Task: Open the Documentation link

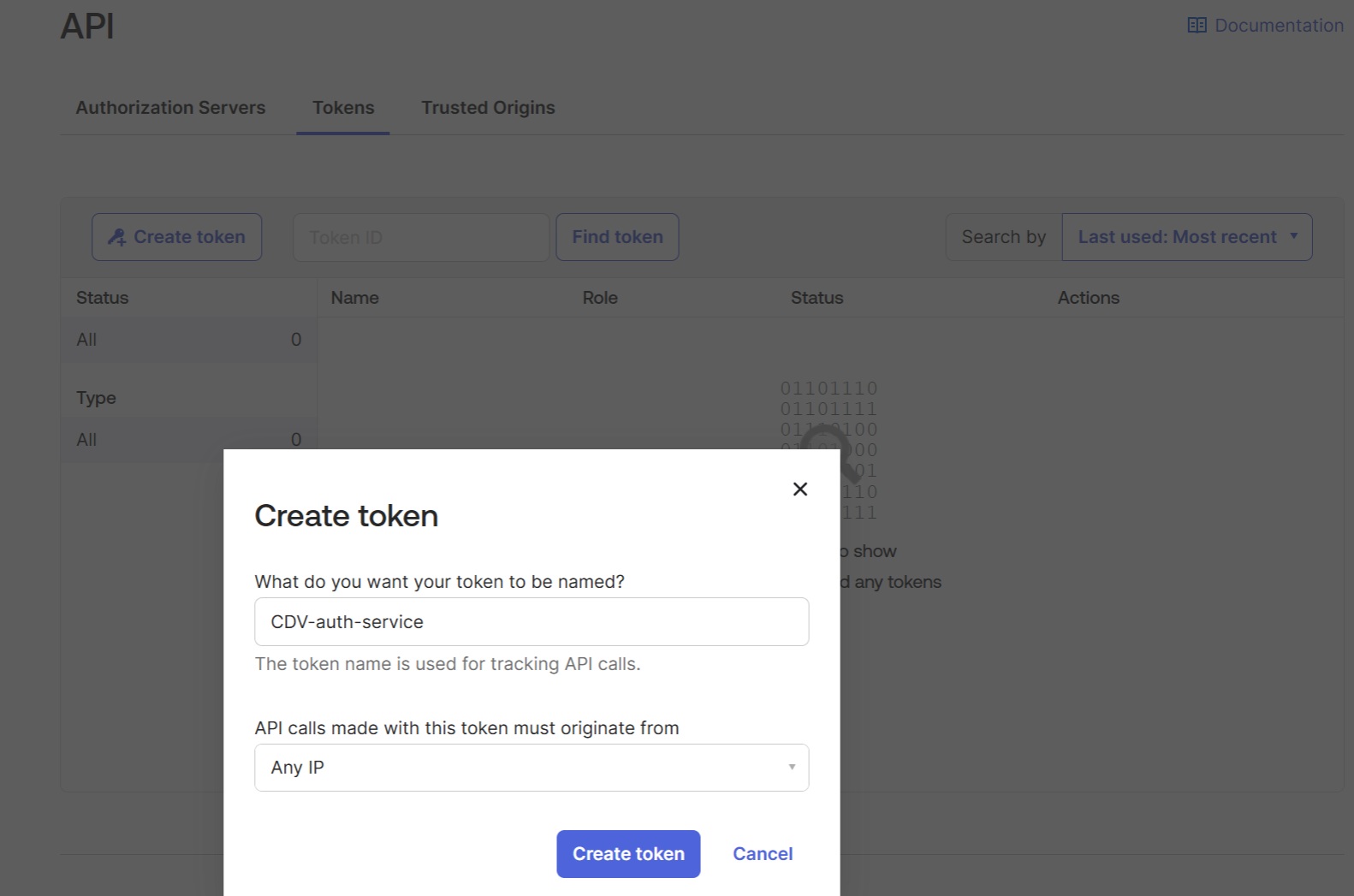Action: (x=1278, y=26)
